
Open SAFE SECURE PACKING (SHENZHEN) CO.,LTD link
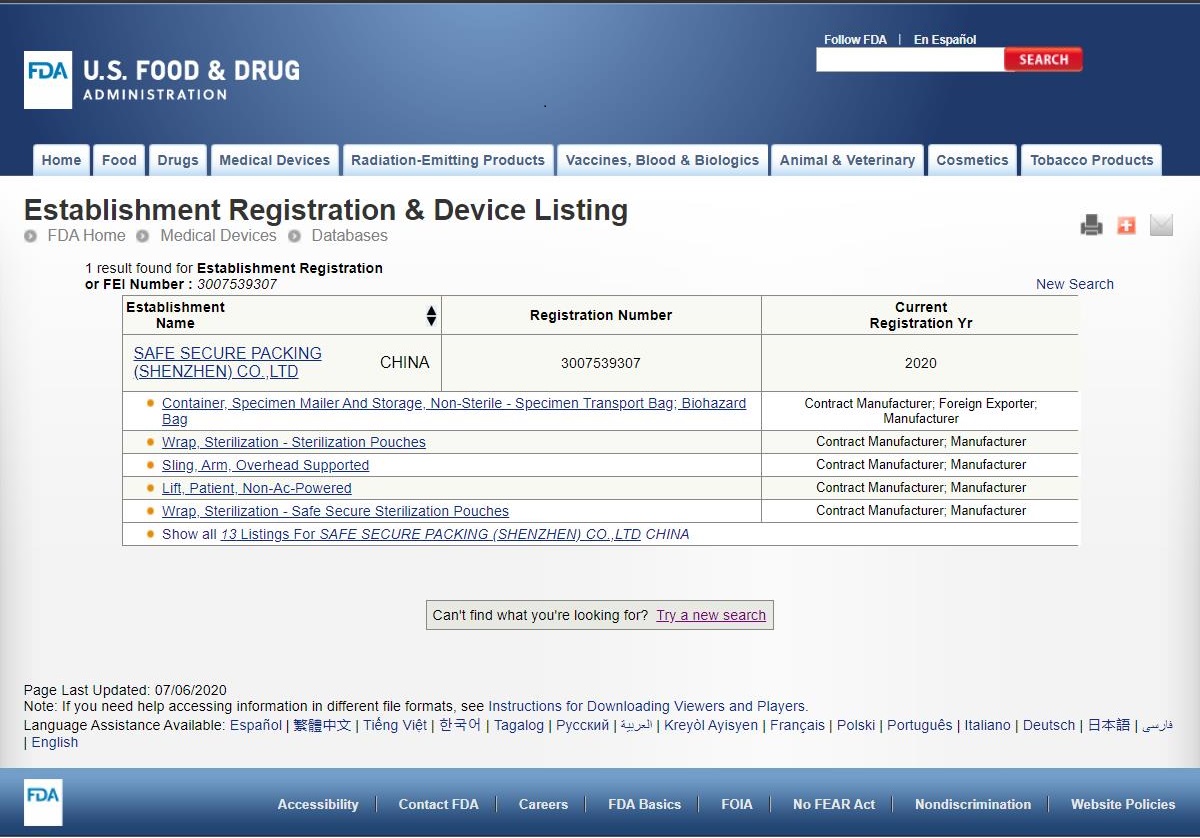point(228,363)
